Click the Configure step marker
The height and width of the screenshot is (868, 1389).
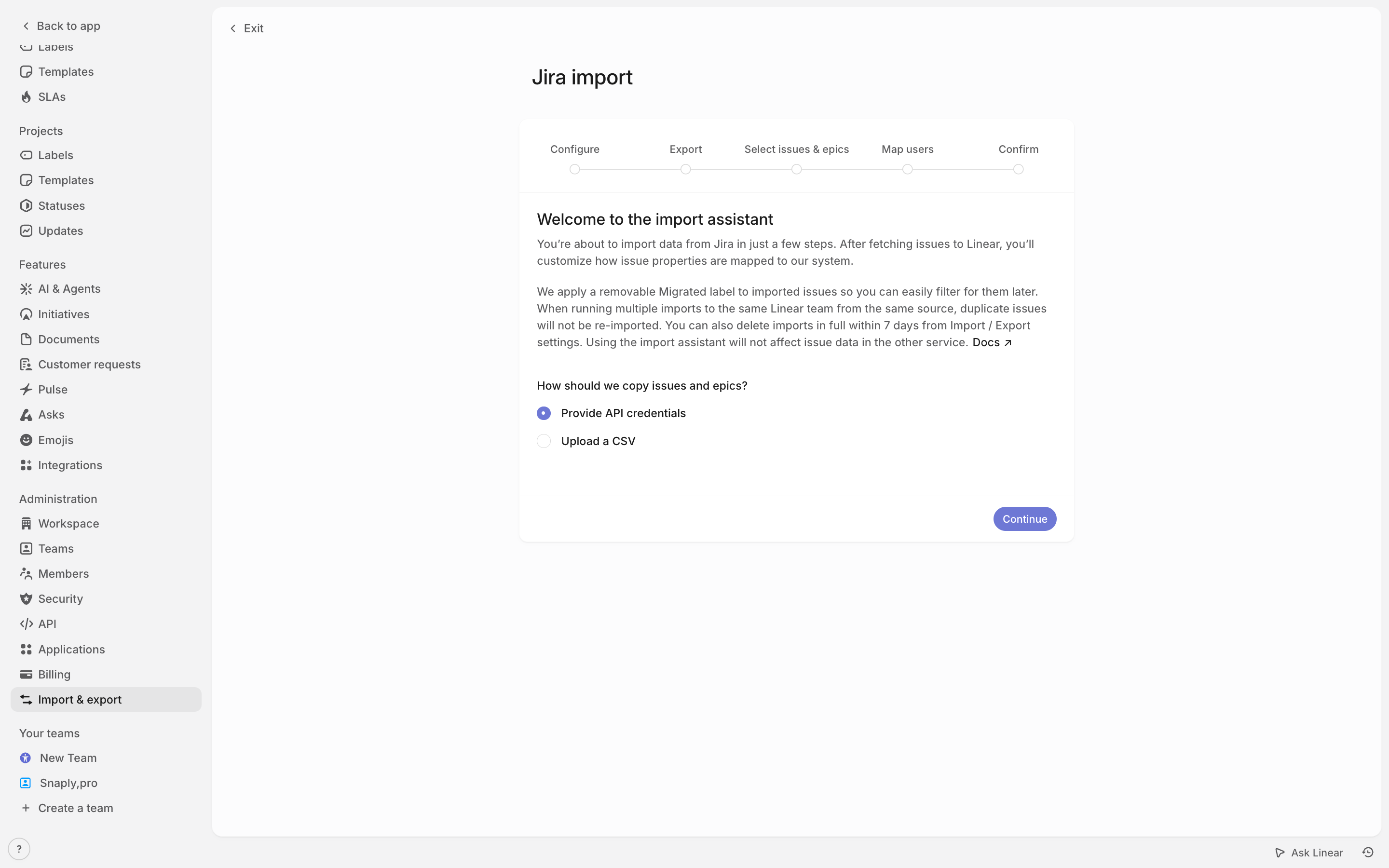pyautogui.click(x=574, y=169)
